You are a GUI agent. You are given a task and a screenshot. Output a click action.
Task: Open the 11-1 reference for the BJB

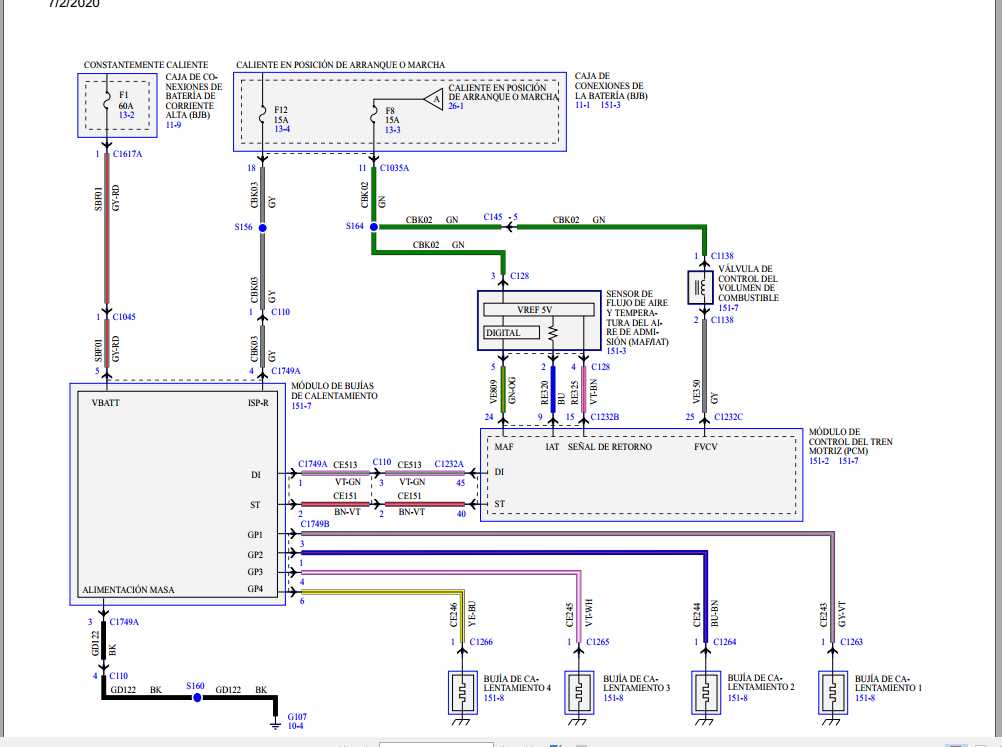[x=582, y=105]
